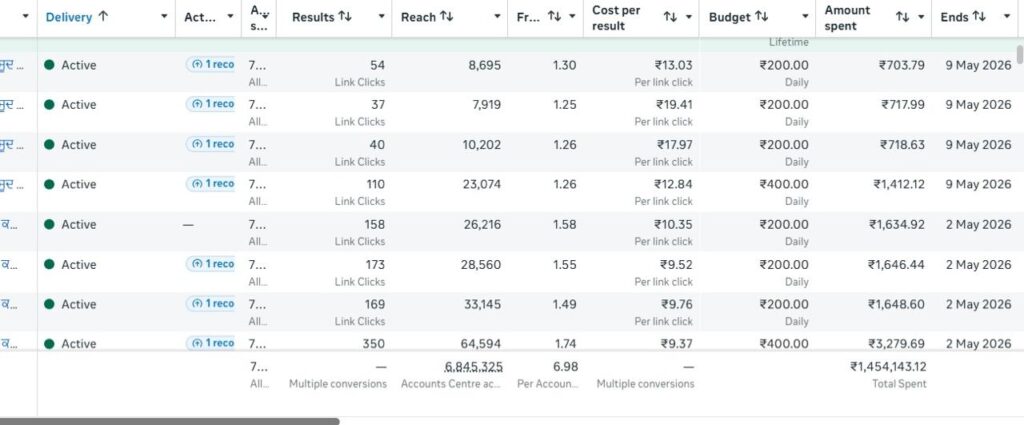This screenshot has height=425, width=1024.
Task: Click the vertical scrollbar thumb on right
Action: 1020,54
